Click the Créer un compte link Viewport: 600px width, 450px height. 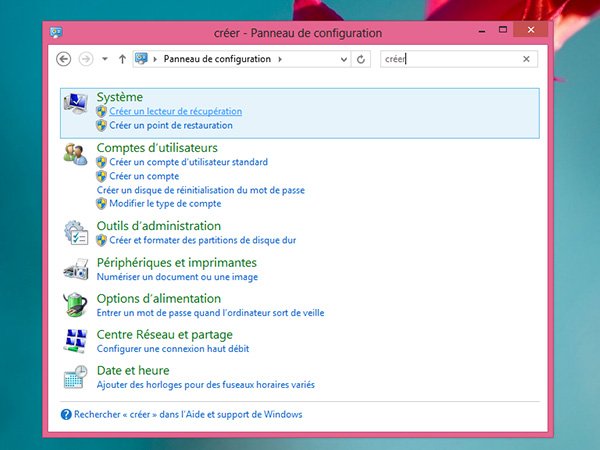click(x=144, y=176)
